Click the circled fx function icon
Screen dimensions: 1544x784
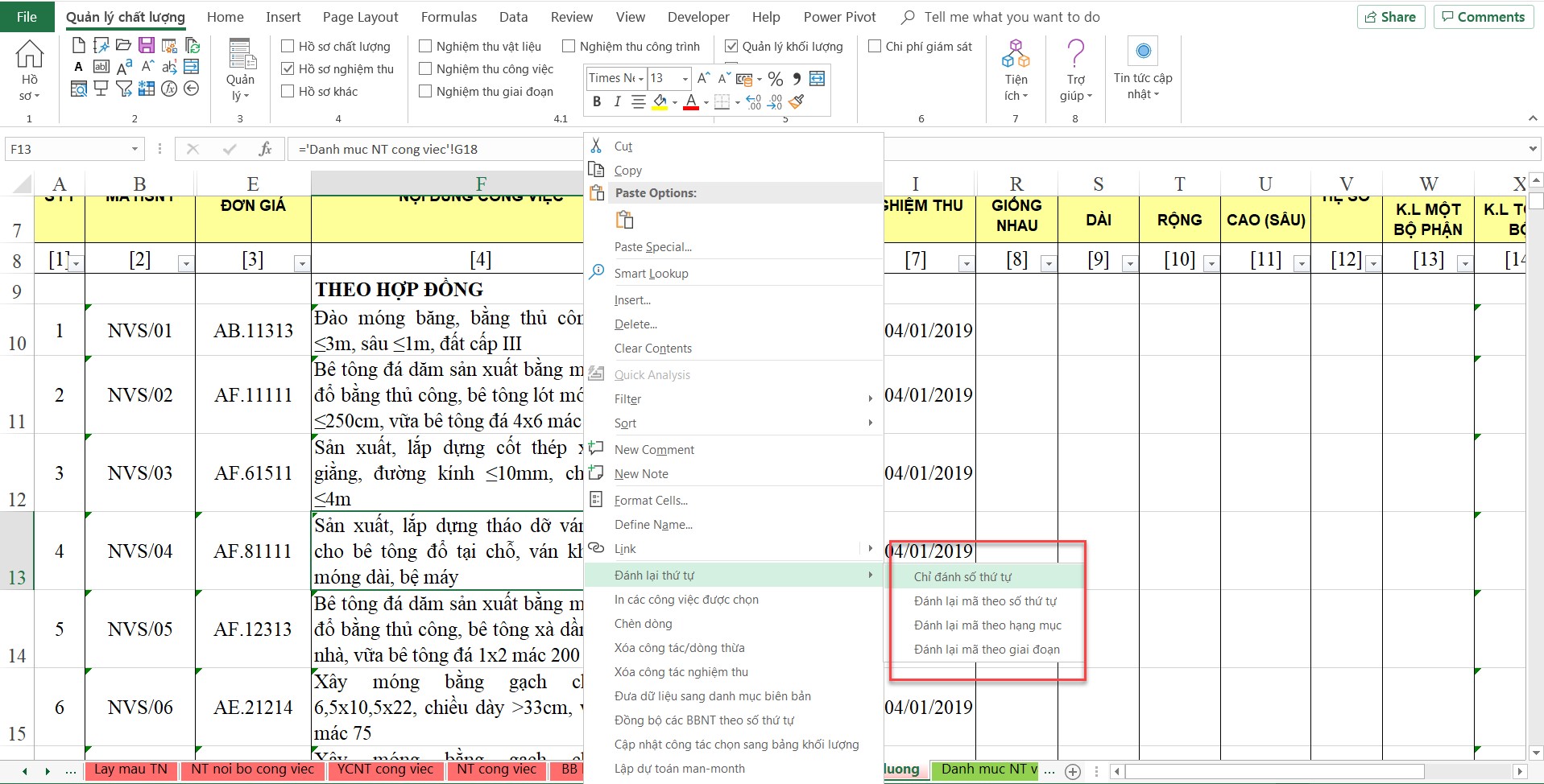click(169, 89)
